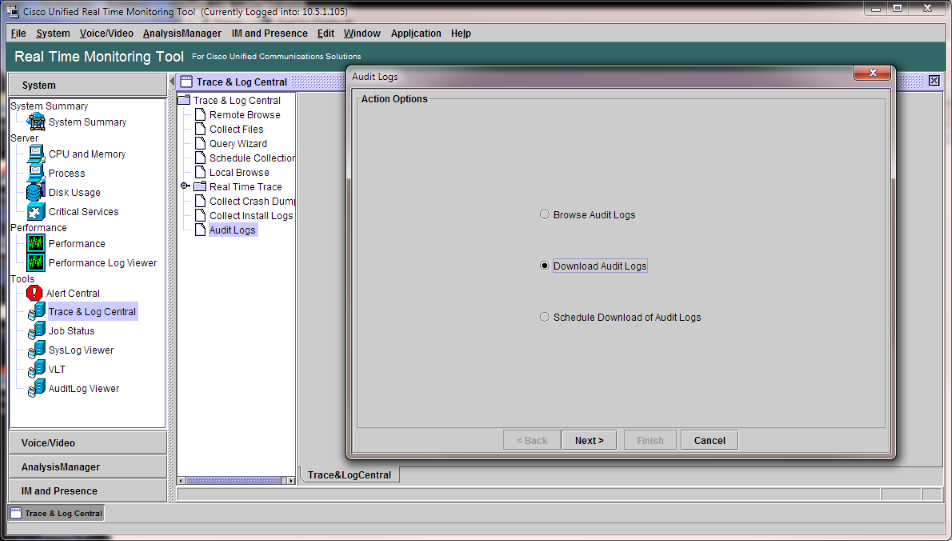Click the SysLog Viewer icon

pos(36,350)
